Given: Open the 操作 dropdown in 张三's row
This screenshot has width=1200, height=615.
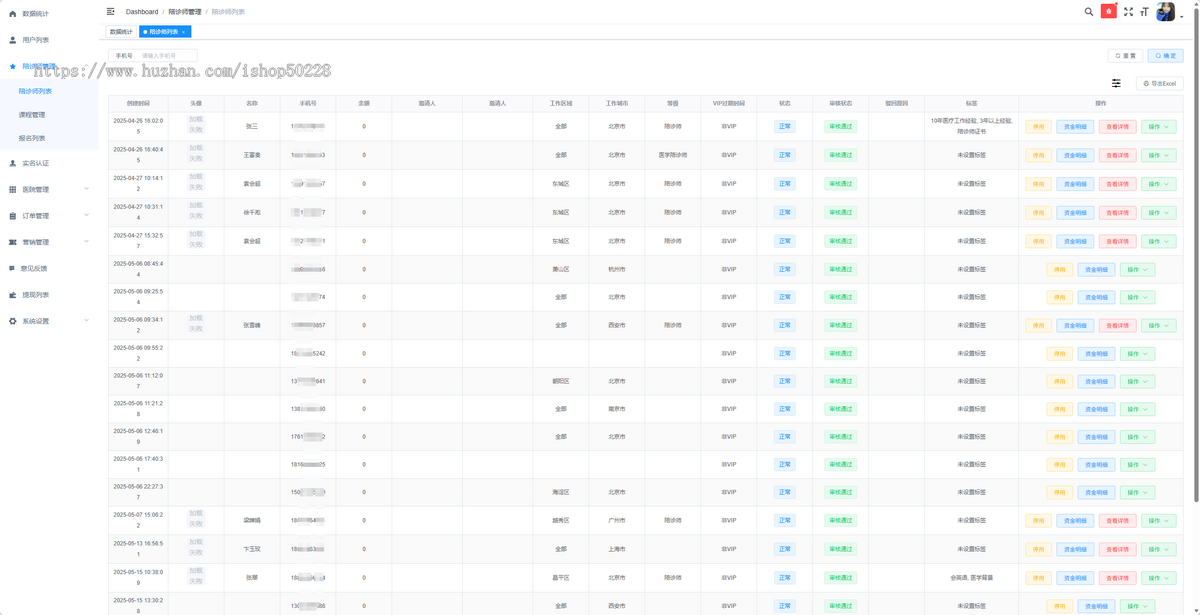Looking at the screenshot, I should pyautogui.click(x=1159, y=127).
